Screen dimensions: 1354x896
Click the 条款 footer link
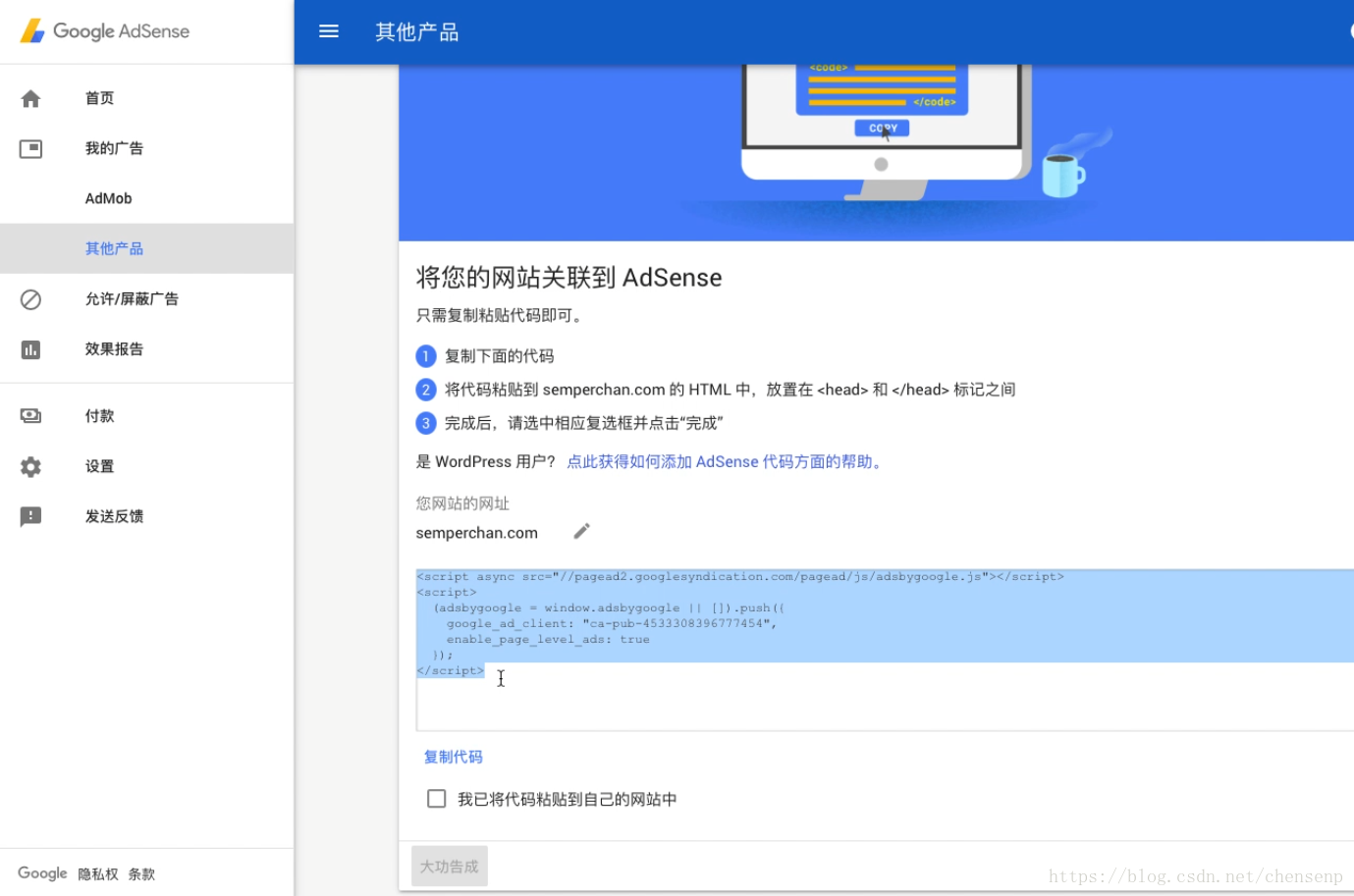click(141, 874)
